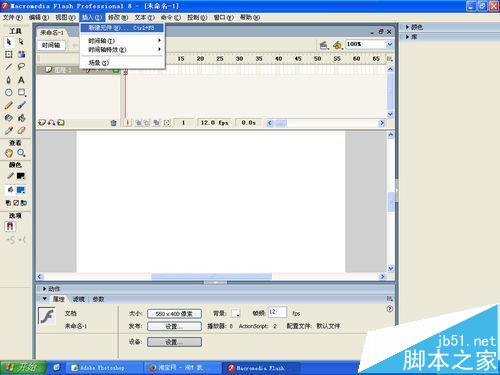Open Timeline Effects submenu in Insert menu
Viewport: 500px width, 375px height.
pyautogui.click(x=122, y=50)
